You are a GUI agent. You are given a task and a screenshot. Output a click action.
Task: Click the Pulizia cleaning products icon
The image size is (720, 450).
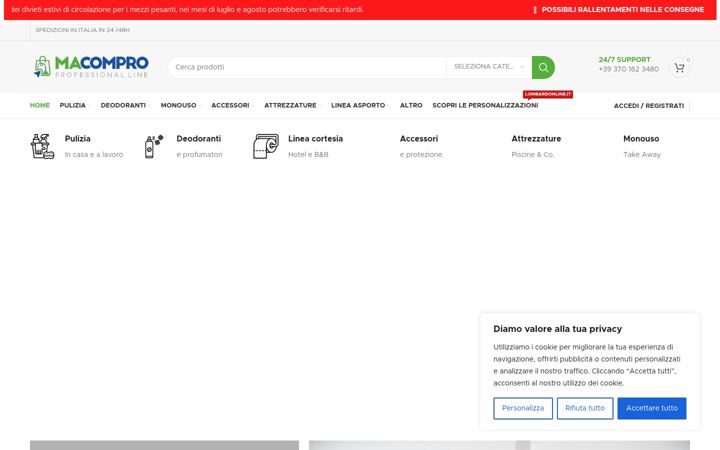click(x=42, y=146)
